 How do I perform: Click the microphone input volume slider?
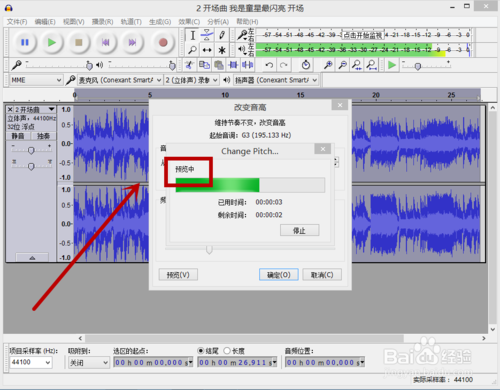point(59,65)
